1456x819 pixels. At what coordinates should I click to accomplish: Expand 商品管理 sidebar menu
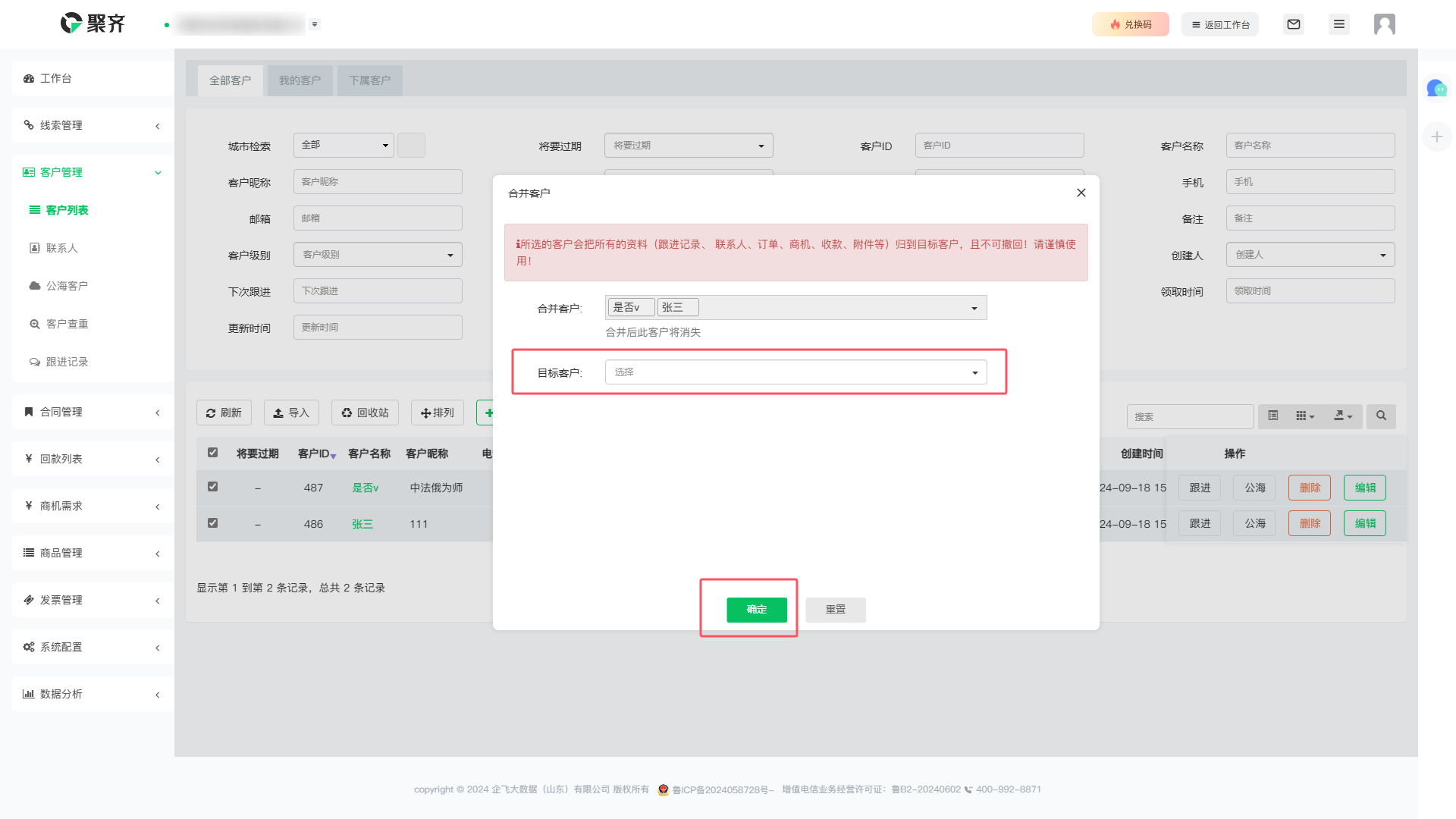93,553
